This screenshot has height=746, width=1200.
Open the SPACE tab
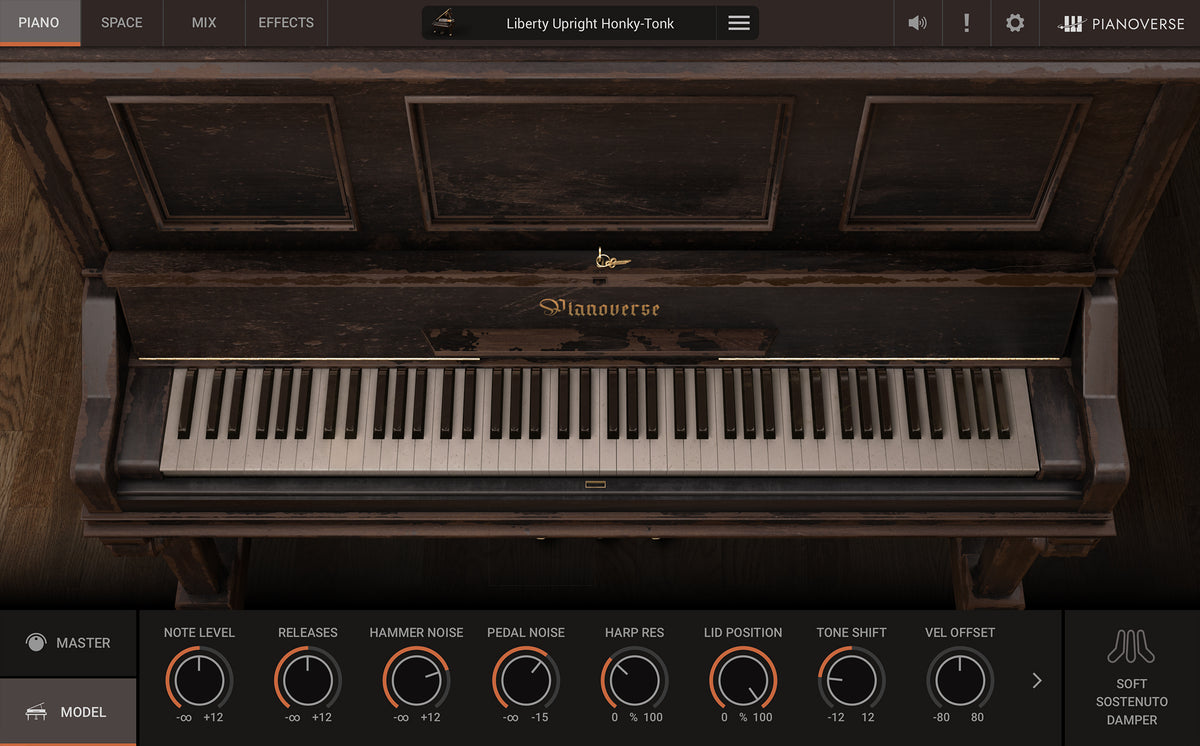pyautogui.click(x=121, y=22)
